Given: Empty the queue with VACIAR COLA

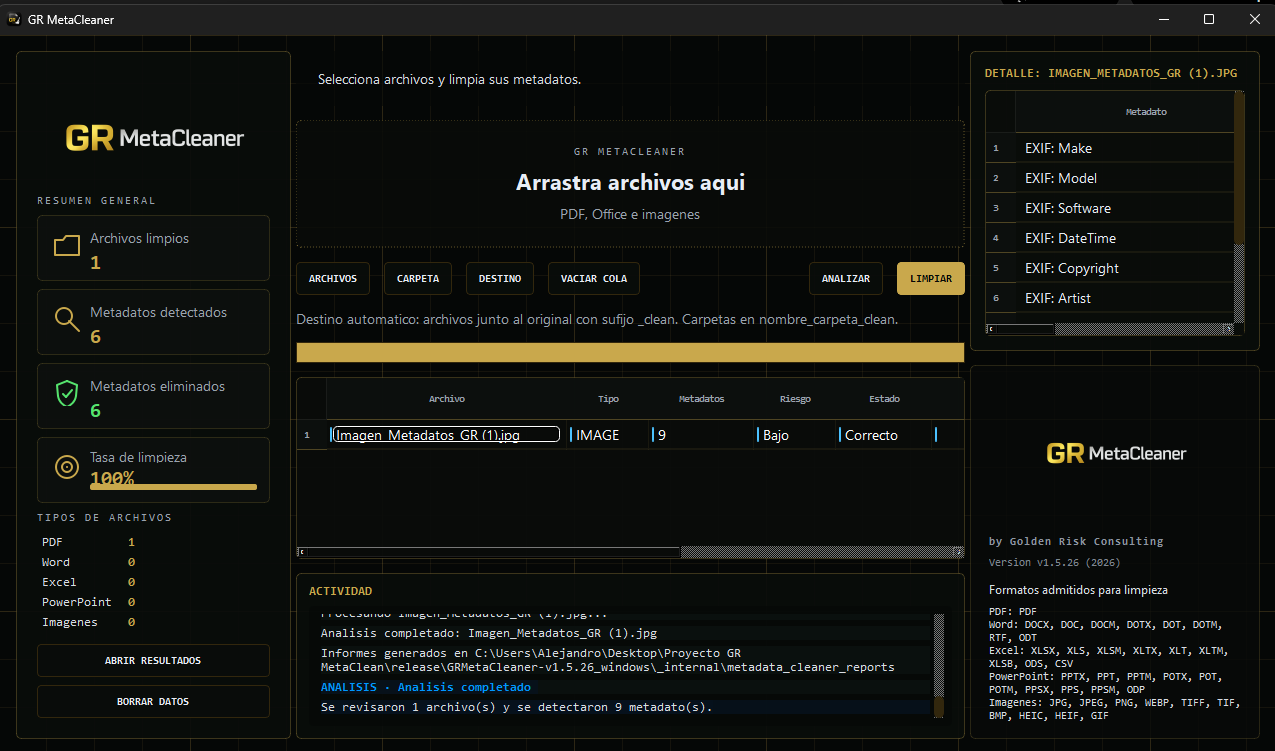Looking at the screenshot, I should point(594,279).
